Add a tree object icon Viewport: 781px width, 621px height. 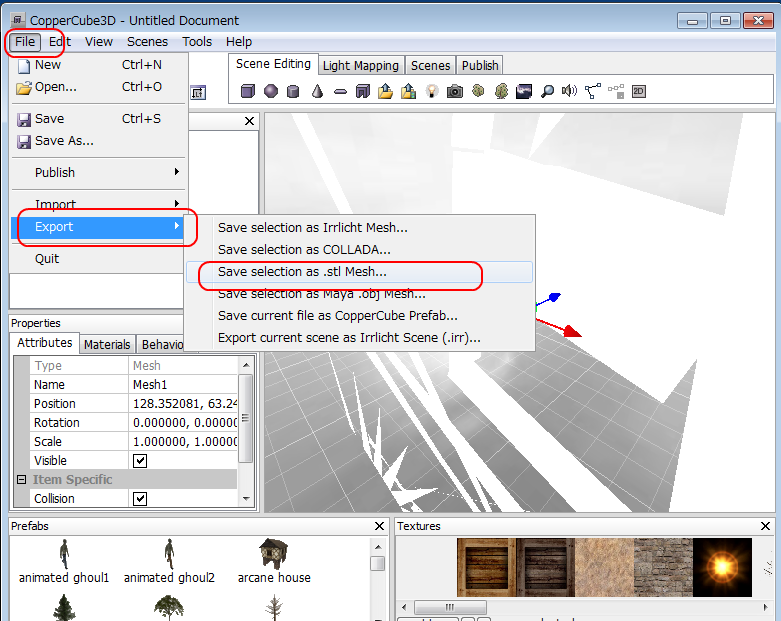pyautogui.click(x=502, y=91)
